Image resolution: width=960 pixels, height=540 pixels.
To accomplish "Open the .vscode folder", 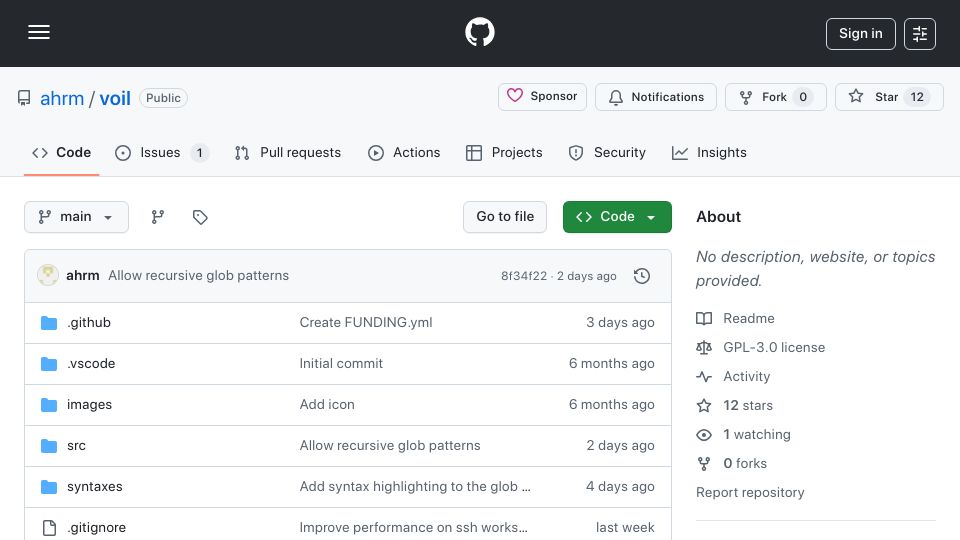I will [91, 364].
